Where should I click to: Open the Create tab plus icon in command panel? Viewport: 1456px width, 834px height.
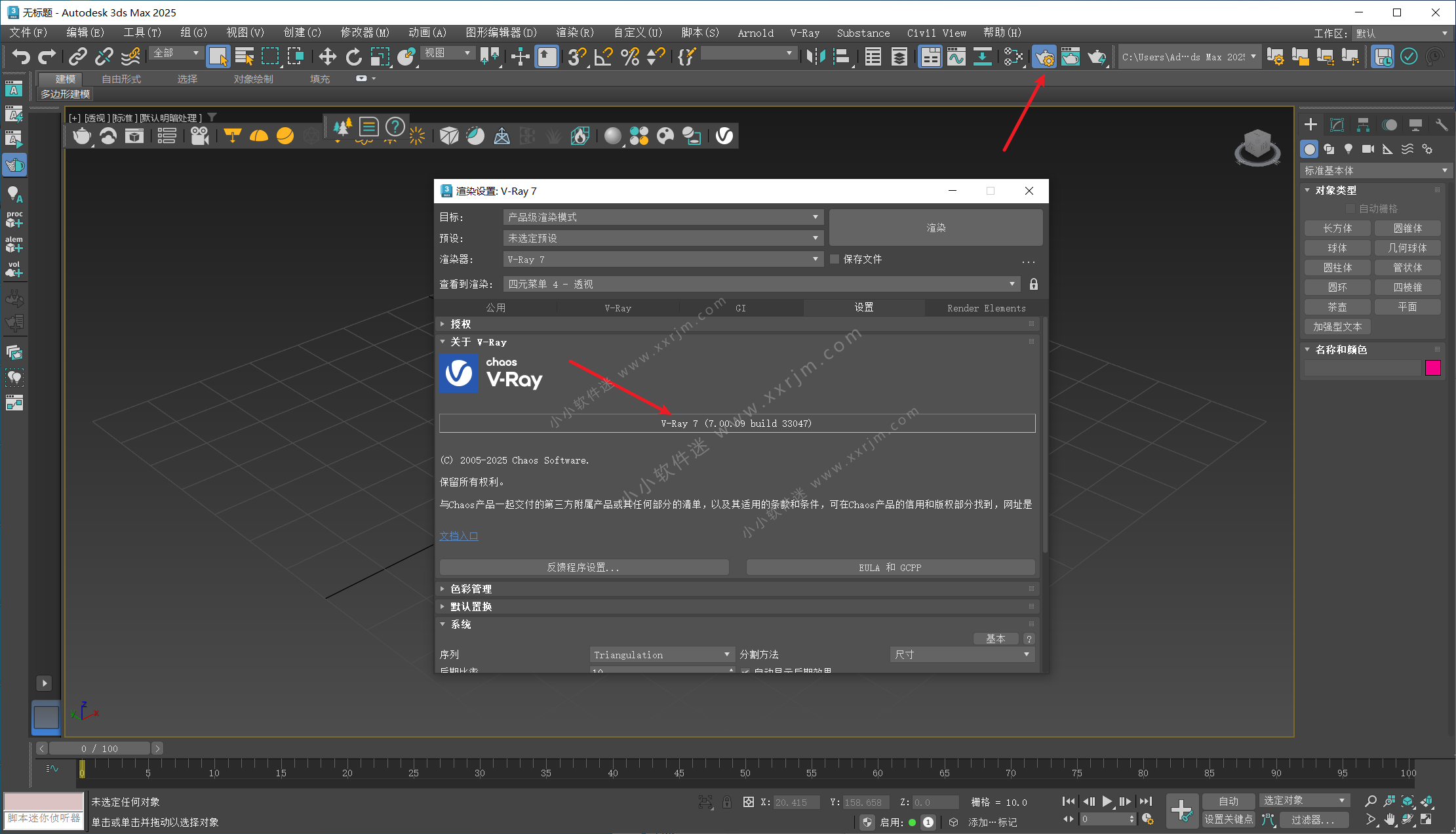pos(1310,125)
